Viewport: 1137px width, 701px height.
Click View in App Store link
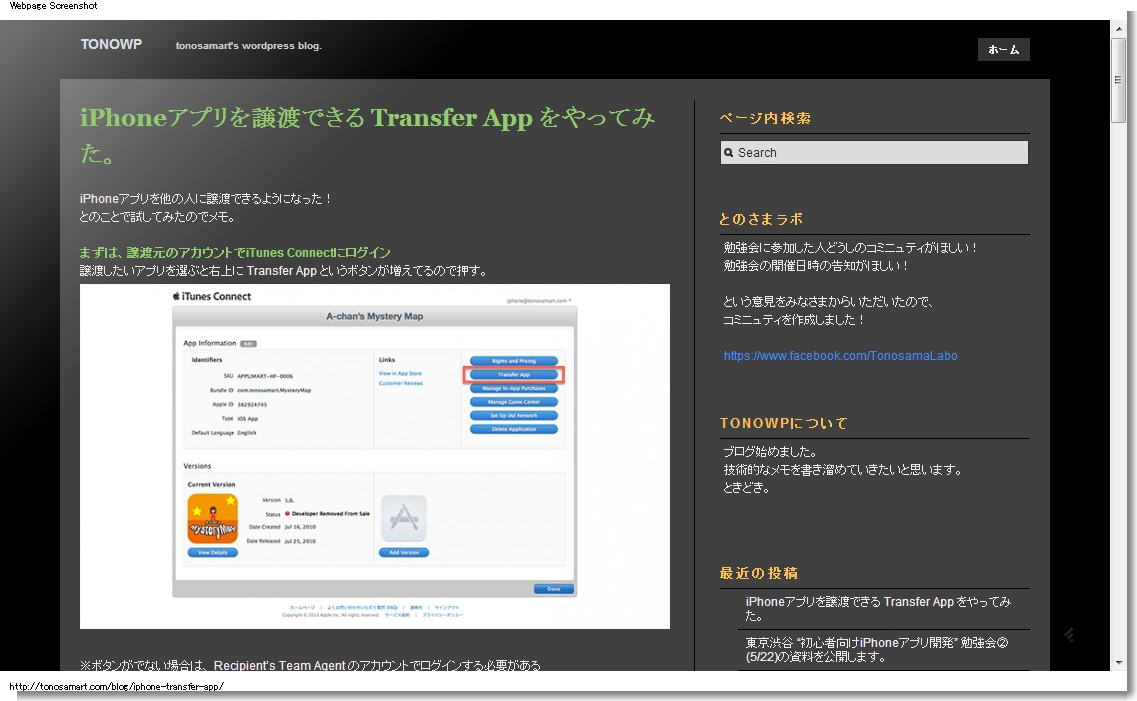(400, 373)
